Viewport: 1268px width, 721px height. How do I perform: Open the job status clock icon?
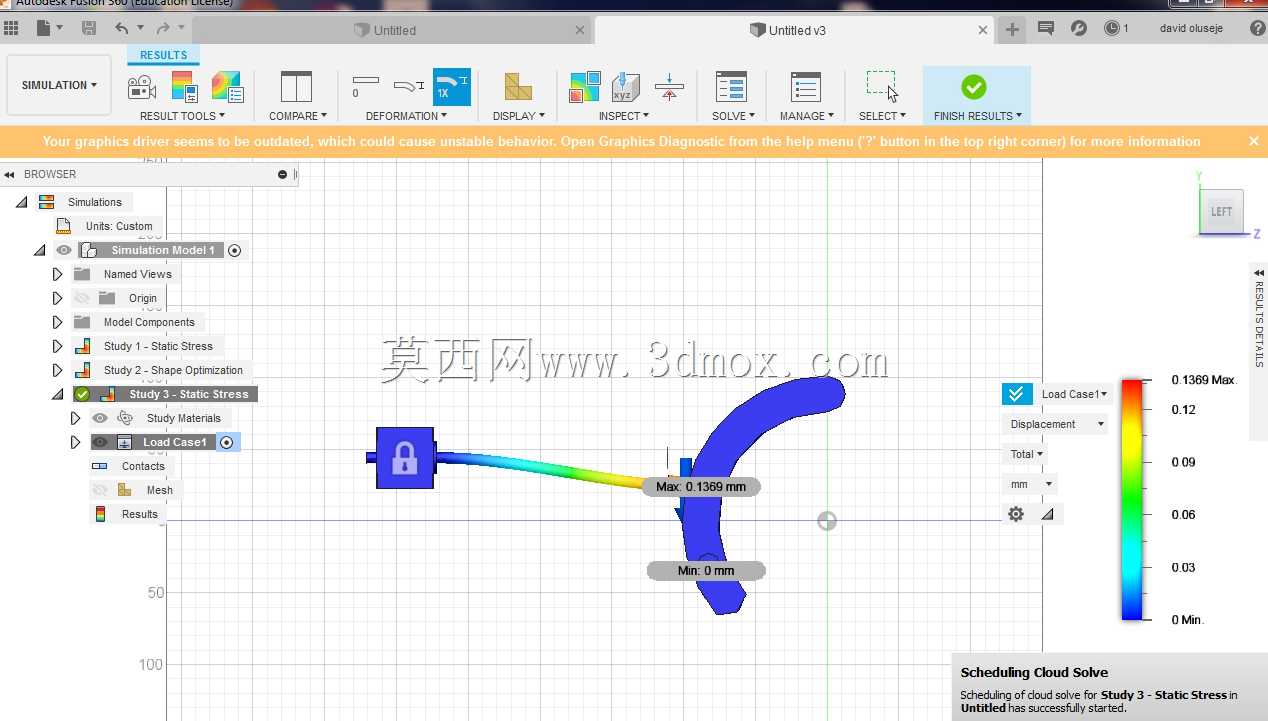(1112, 28)
